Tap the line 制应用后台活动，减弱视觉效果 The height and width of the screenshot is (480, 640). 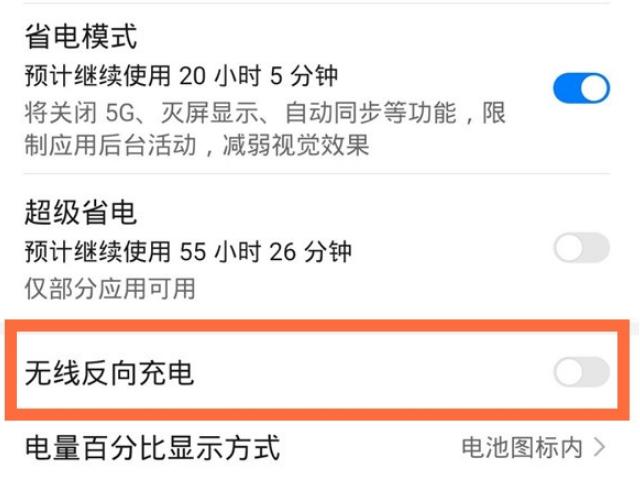click(197, 146)
